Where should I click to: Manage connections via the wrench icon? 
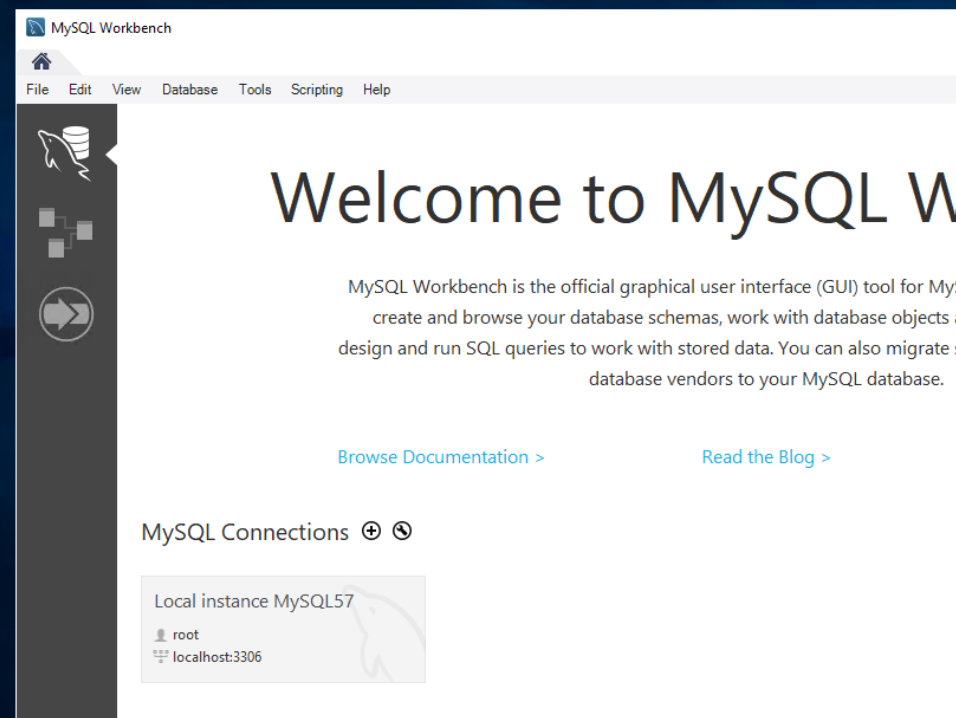402,531
